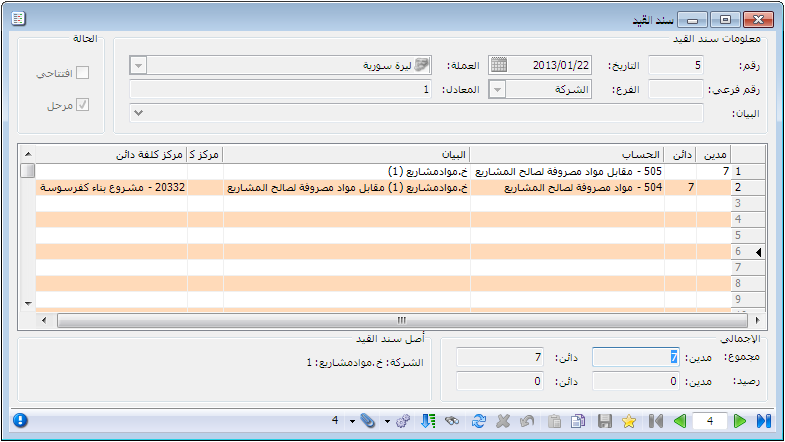
Task: Open the العملة currency dropdown
Action: pyautogui.click(x=138, y=66)
